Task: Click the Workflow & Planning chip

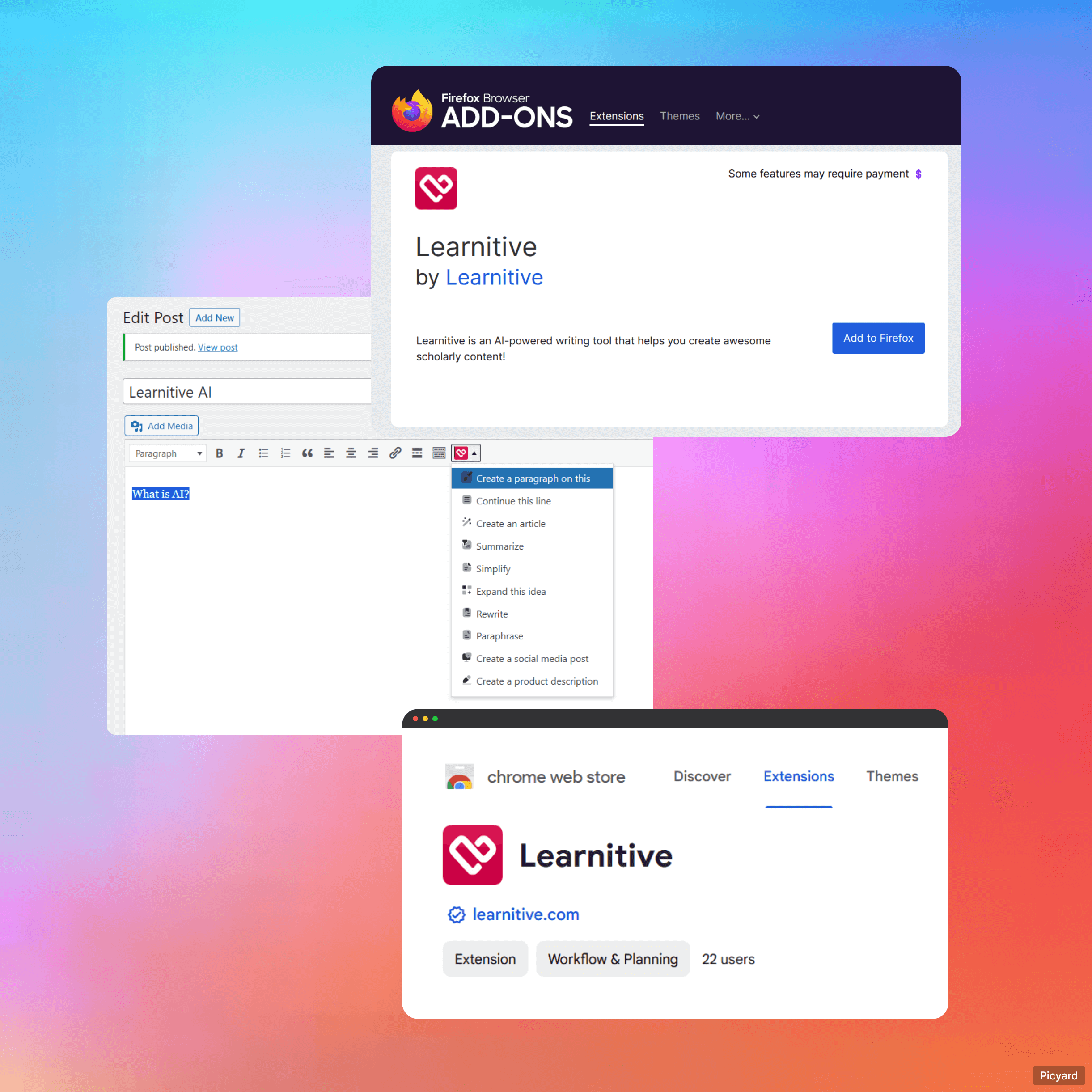Action: (x=613, y=959)
